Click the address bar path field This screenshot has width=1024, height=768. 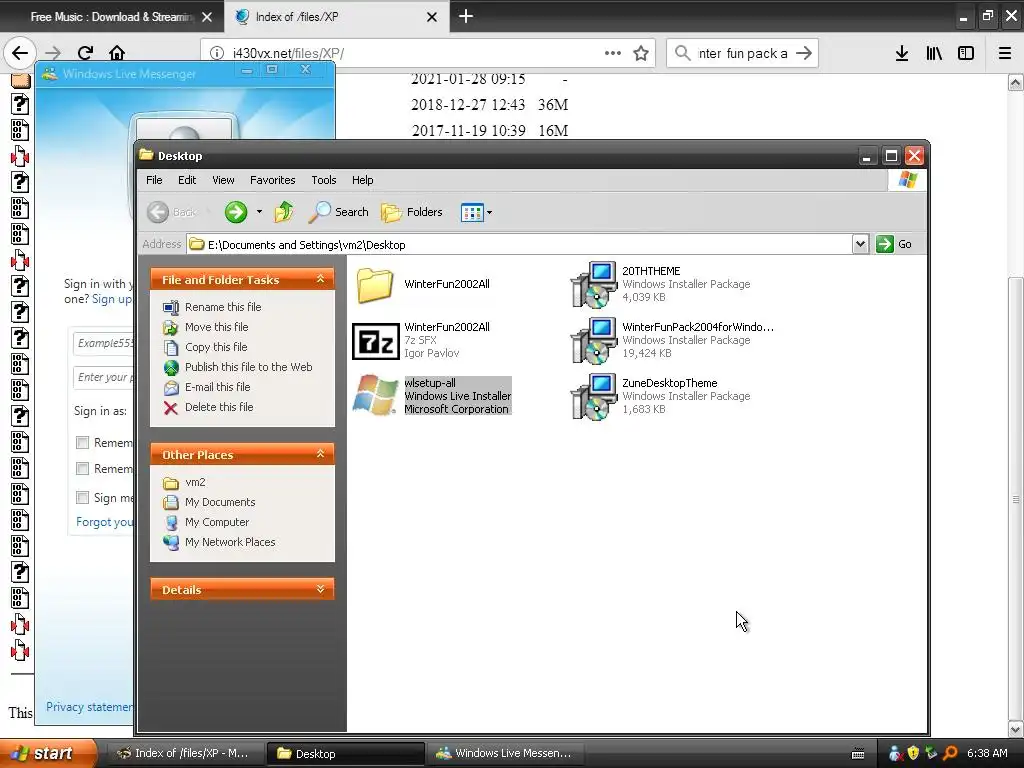(519, 244)
